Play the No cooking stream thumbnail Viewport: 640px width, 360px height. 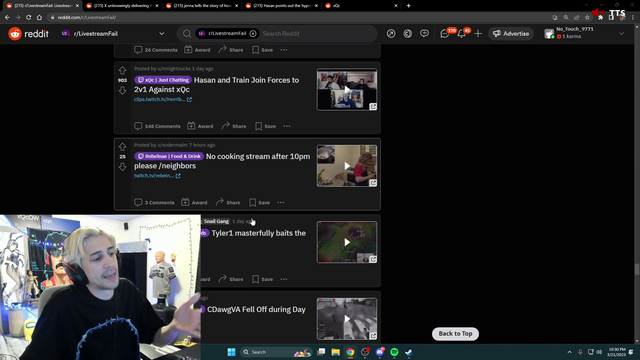click(x=347, y=166)
